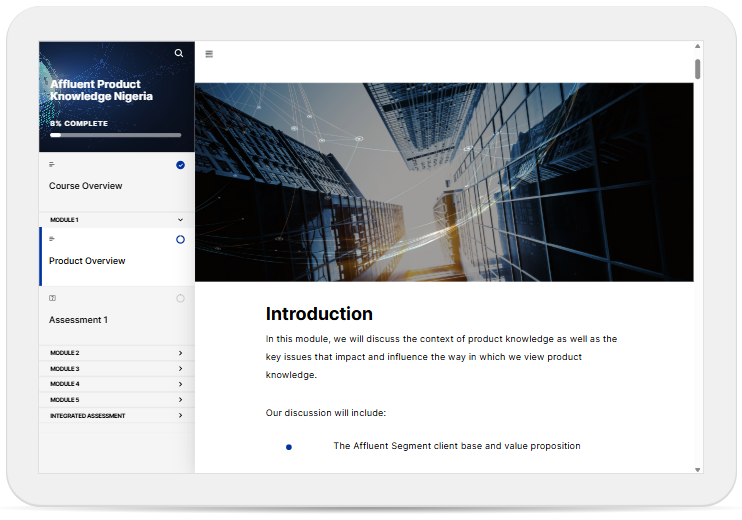Click the scrollbar up arrow

point(698,46)
